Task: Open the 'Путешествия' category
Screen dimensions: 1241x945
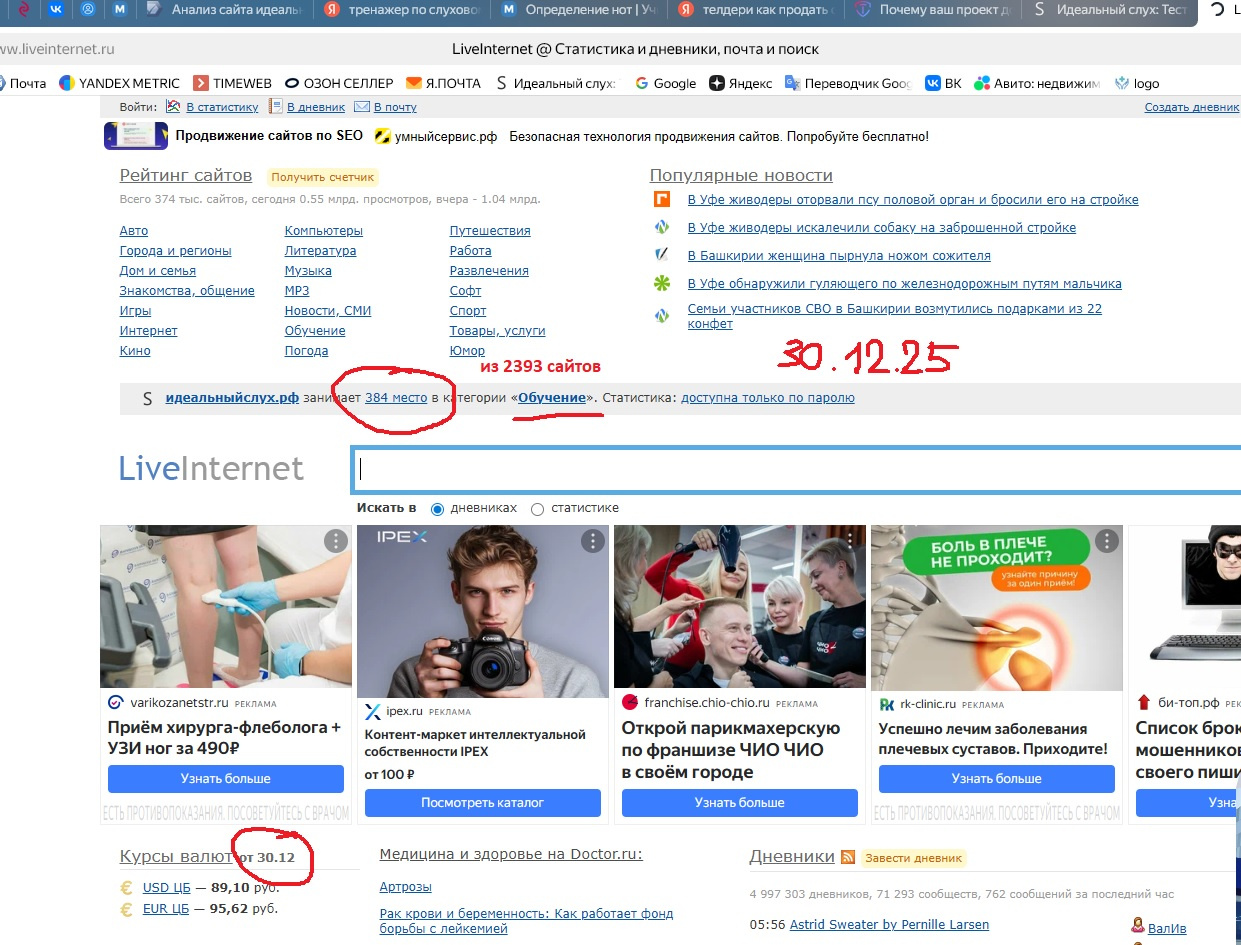Action: point(490,231)
